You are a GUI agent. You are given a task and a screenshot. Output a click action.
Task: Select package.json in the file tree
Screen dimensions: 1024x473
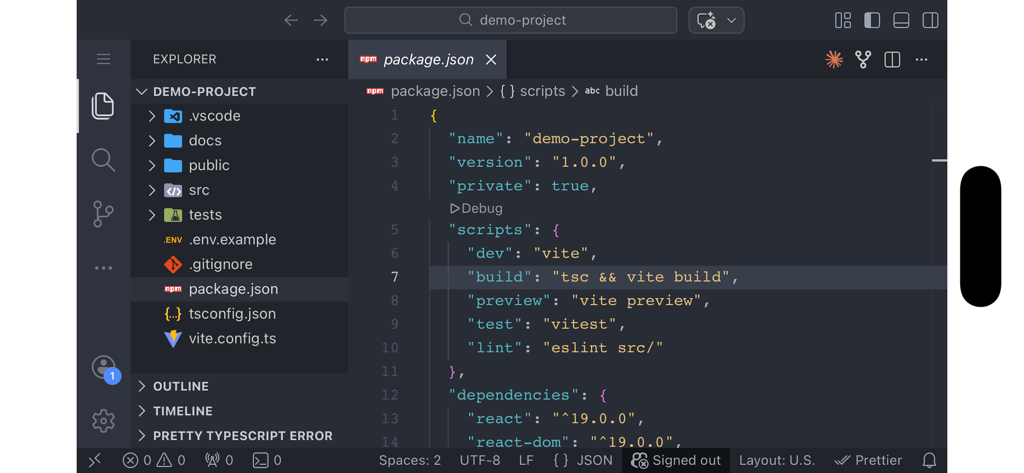(239, 289)
